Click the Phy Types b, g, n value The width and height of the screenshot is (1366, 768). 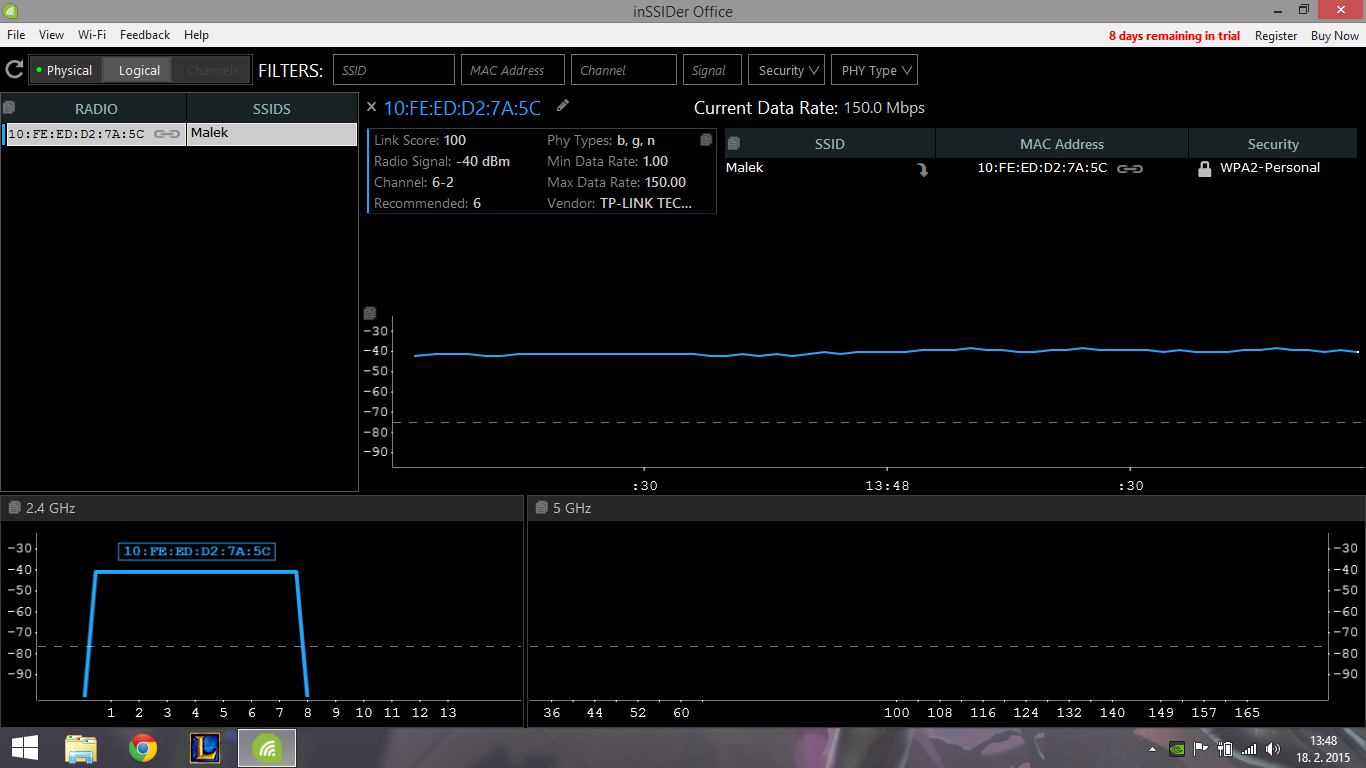click(636, 141)
